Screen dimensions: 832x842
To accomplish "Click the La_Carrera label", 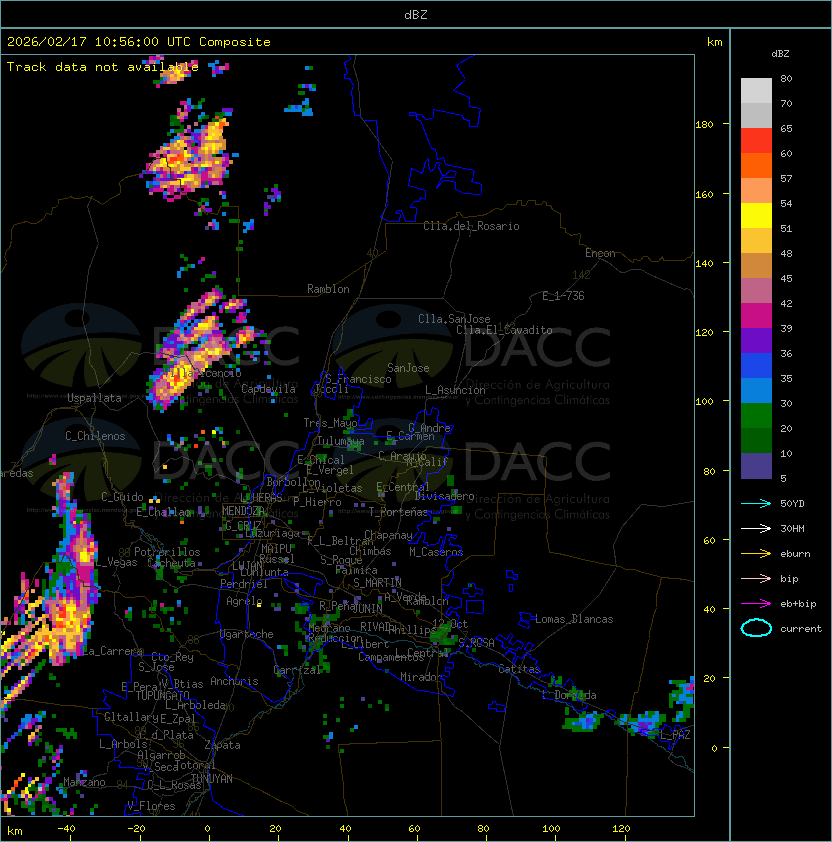I will pos(113,651).
